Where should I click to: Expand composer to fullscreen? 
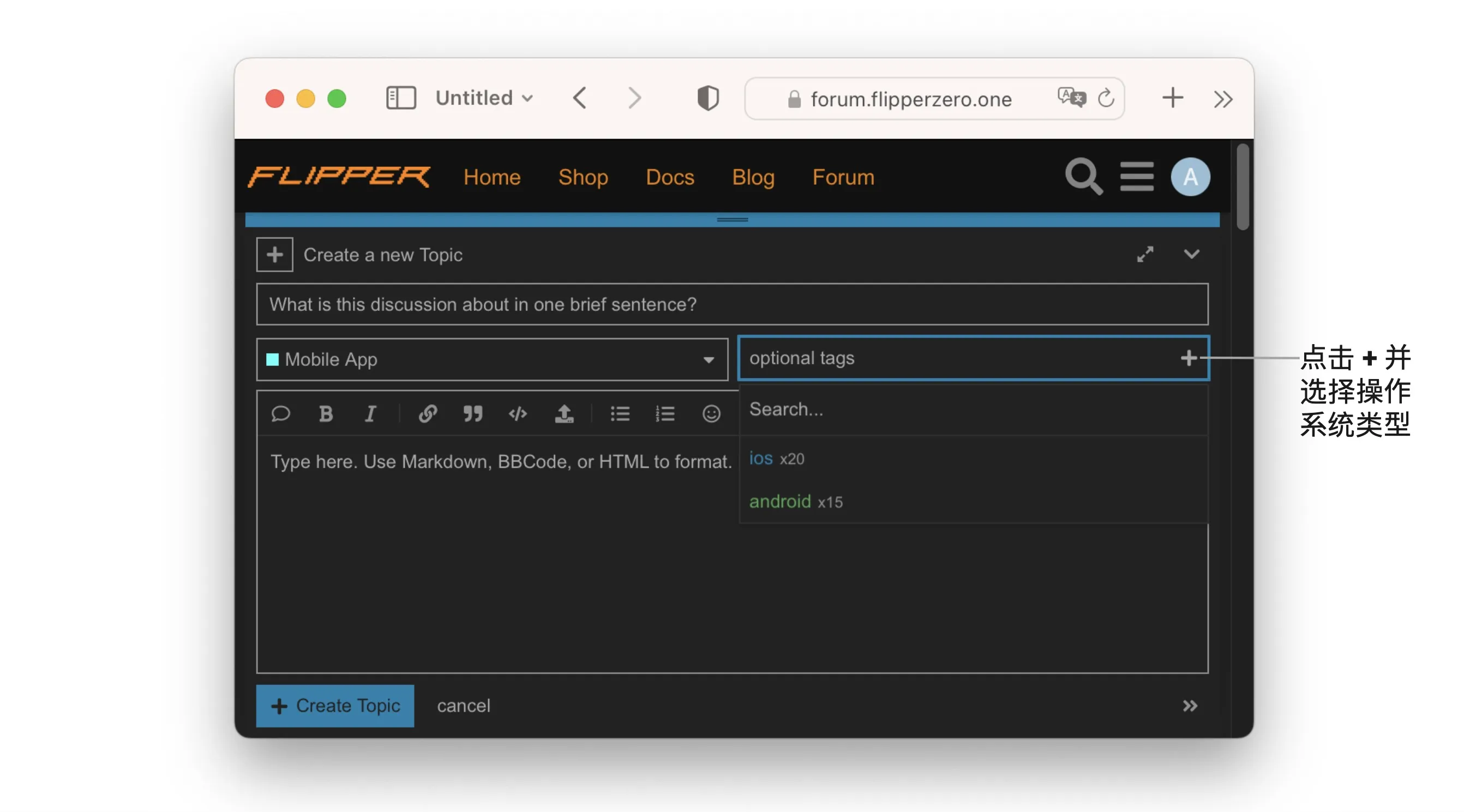pos(1144,254)
